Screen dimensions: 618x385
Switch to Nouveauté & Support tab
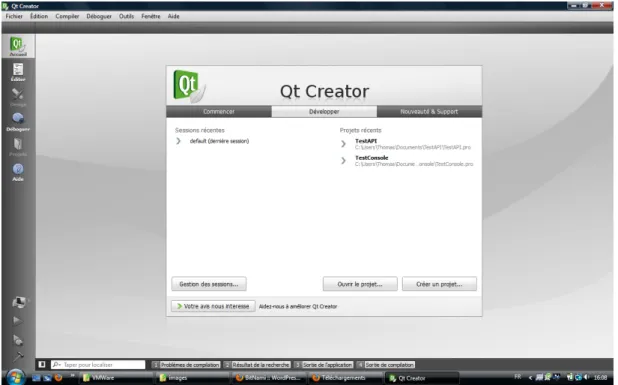[x=429, y=112]
